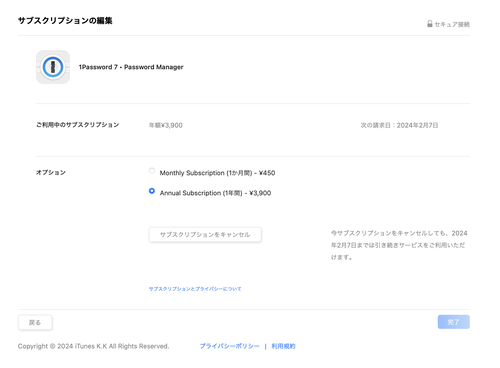
Task: Click the サブスクリプションをキャンセル button
Action: point(205,235)
